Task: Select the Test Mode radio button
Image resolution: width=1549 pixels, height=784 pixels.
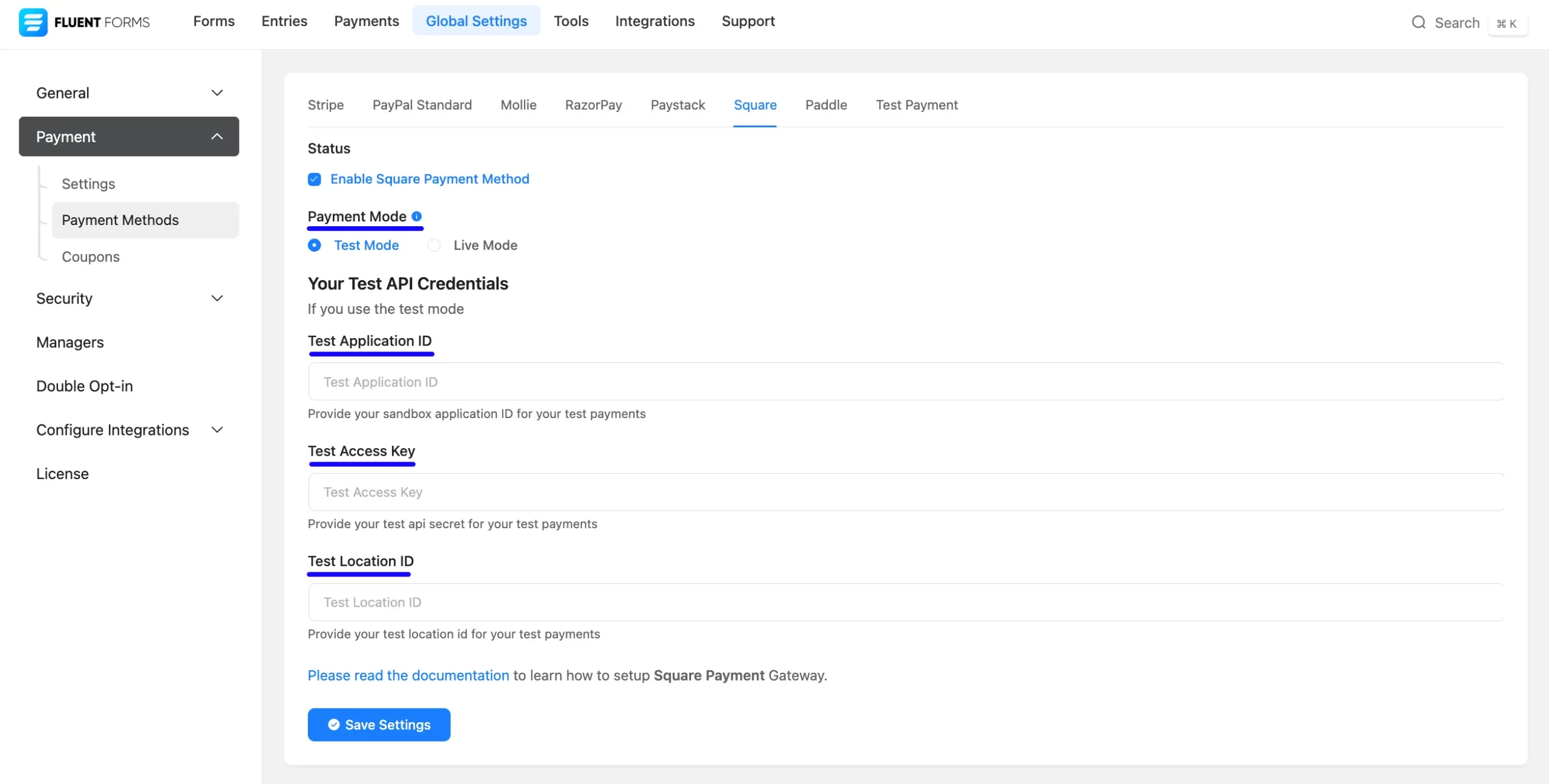Action: coord(314,245)
